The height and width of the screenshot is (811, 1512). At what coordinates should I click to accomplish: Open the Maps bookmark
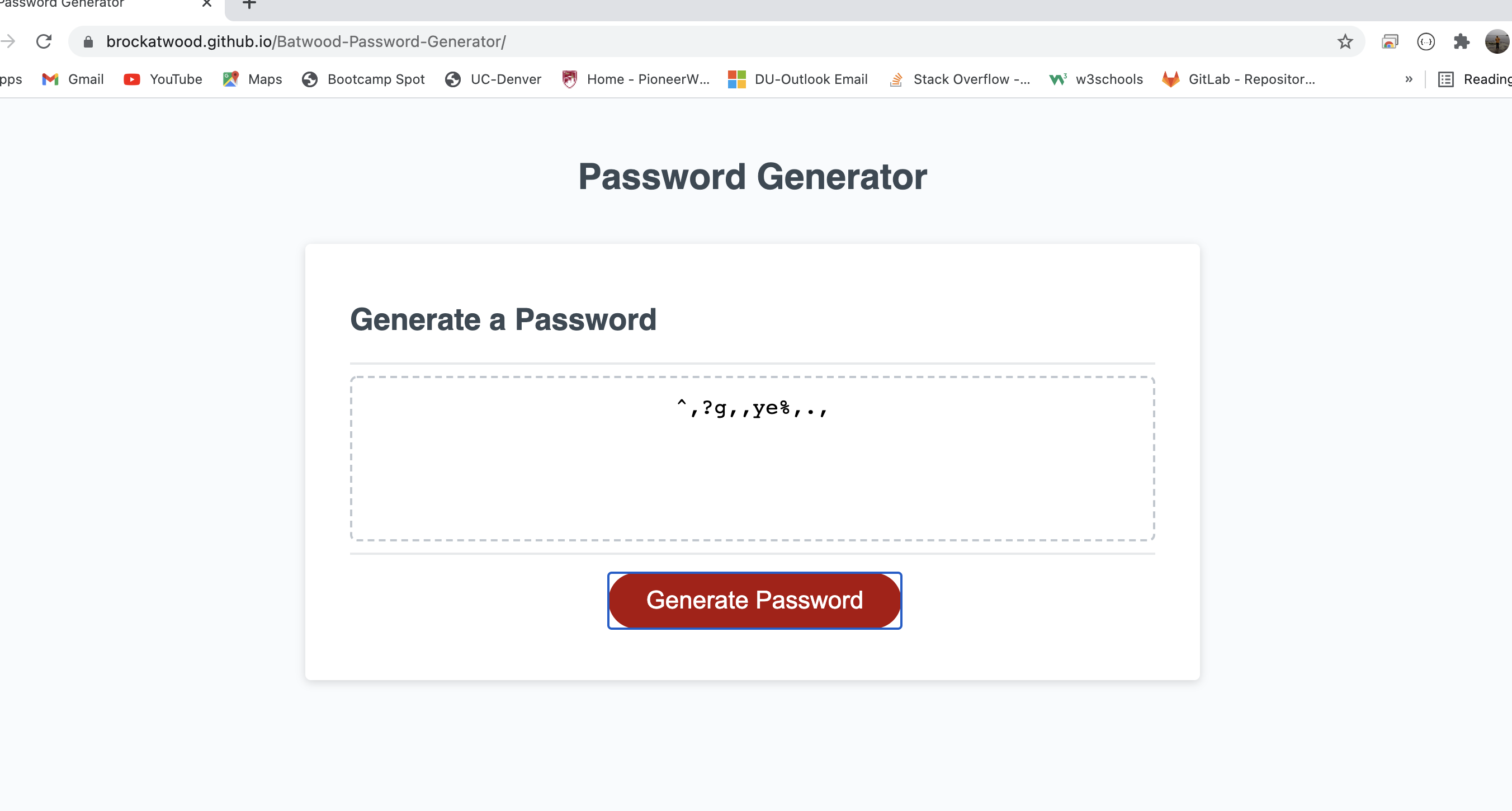coord(252,79)
